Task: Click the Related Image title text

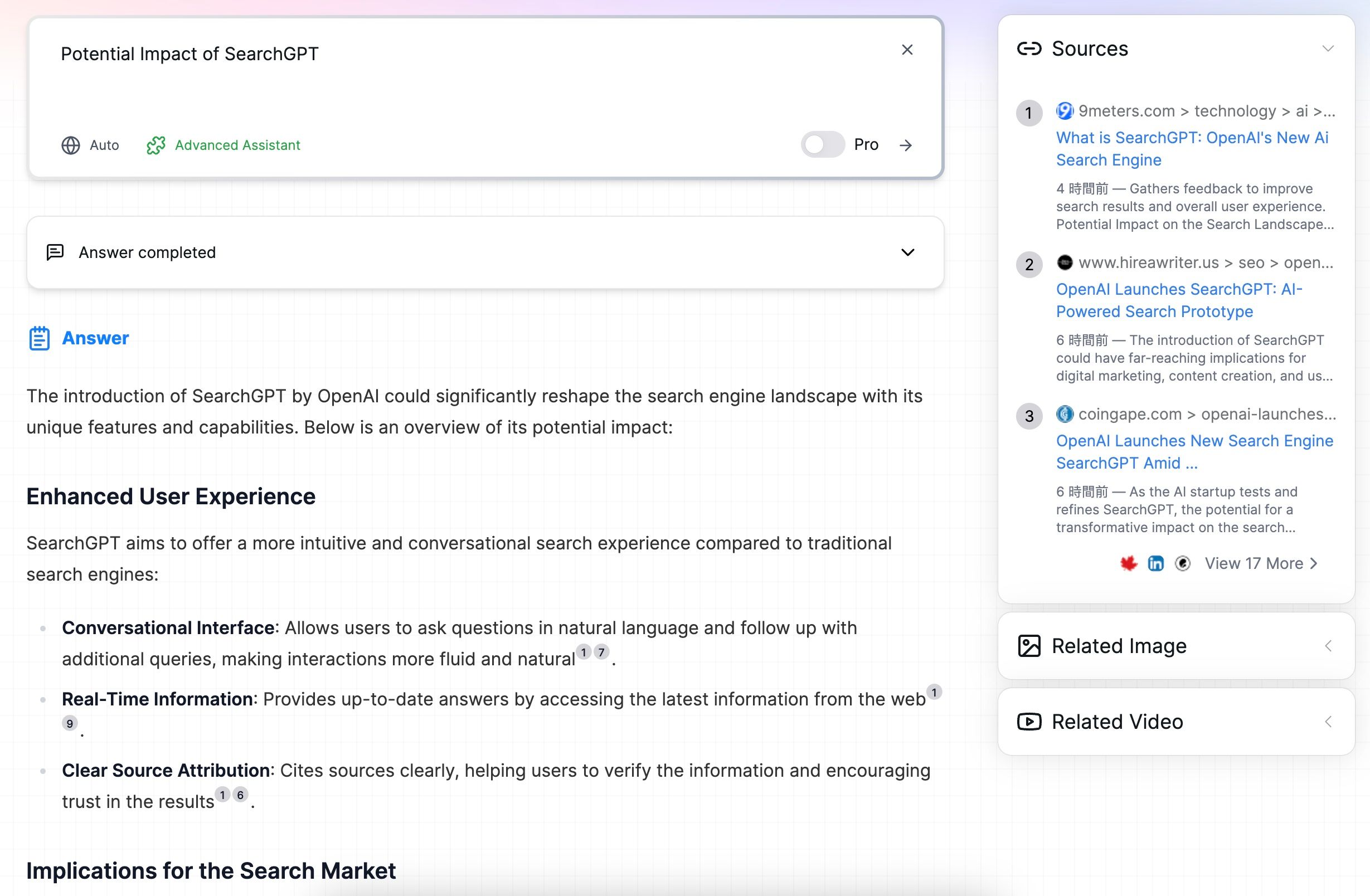Action: coord(1119,646)
